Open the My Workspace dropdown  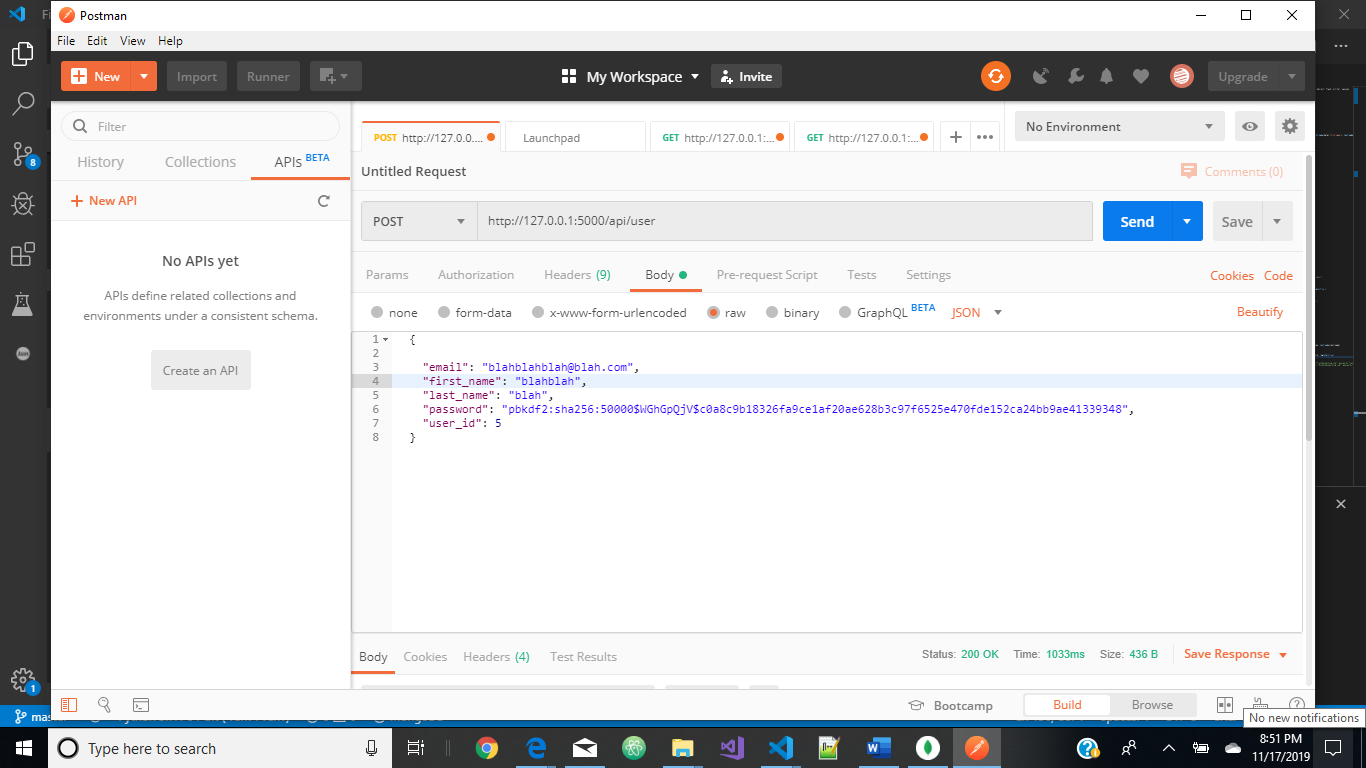[631, 76]
